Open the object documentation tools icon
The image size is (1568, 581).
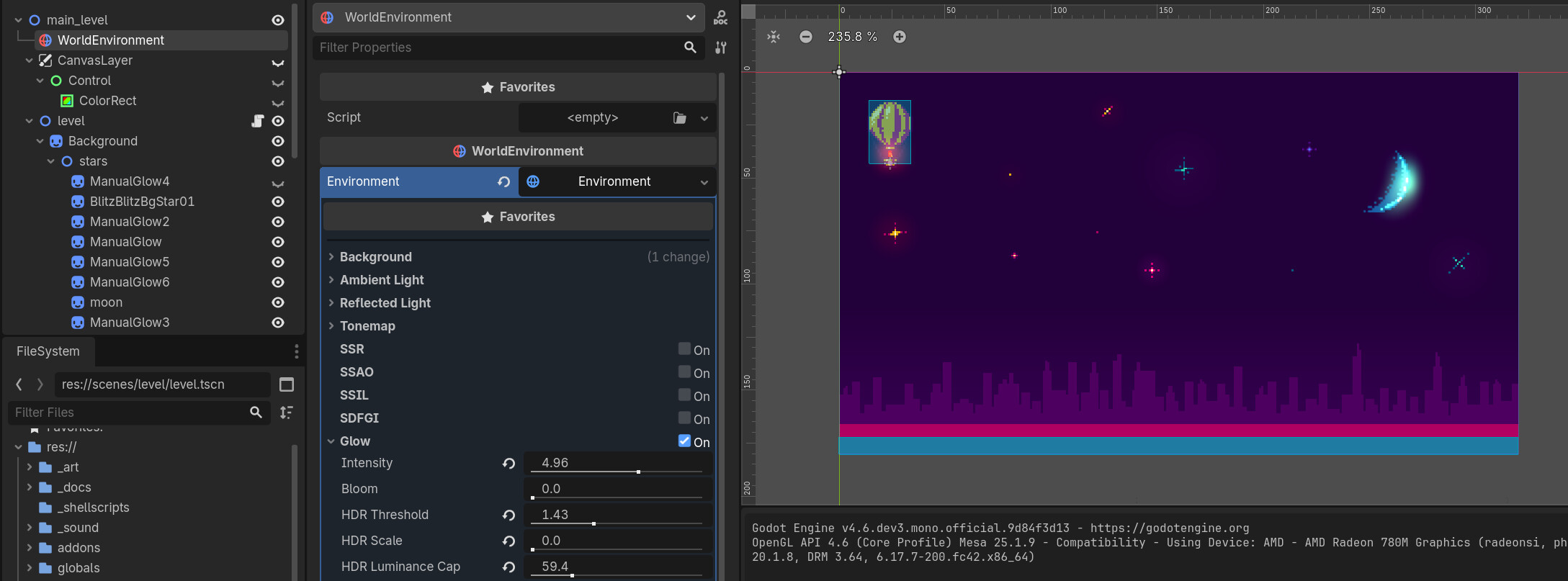pos(720,17)
